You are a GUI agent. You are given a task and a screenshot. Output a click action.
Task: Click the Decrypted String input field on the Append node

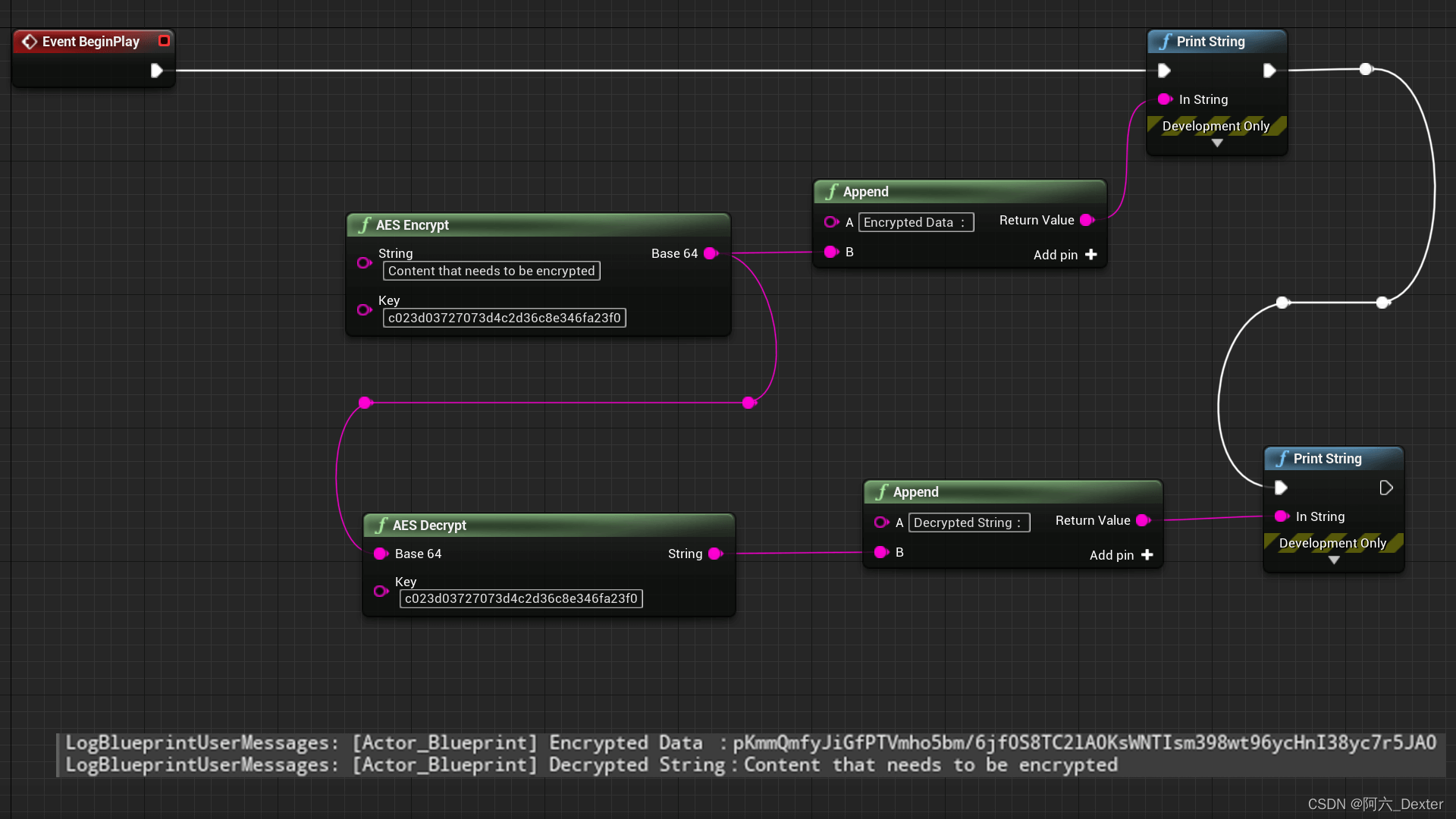tap(968, 522)
